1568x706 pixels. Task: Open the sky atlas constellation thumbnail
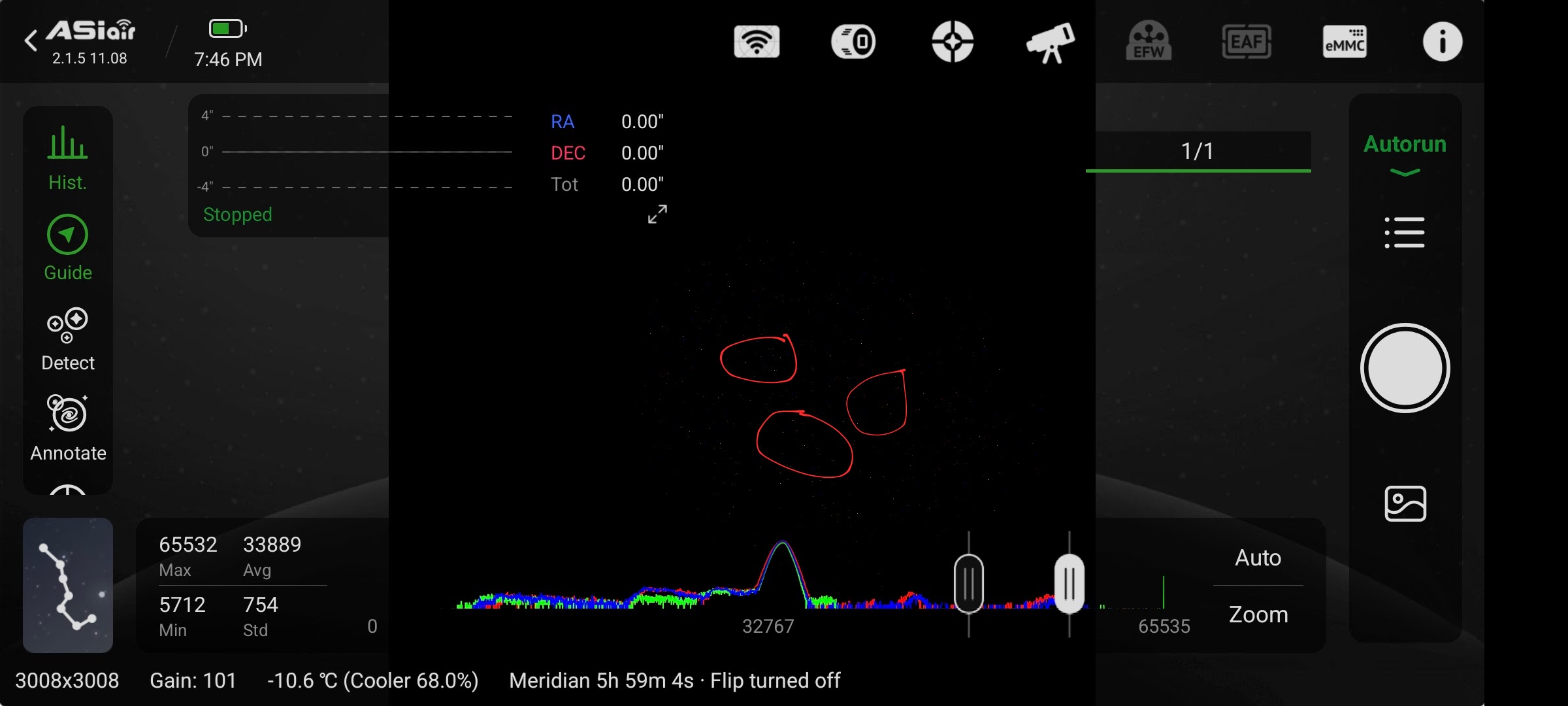click(68, 585)
